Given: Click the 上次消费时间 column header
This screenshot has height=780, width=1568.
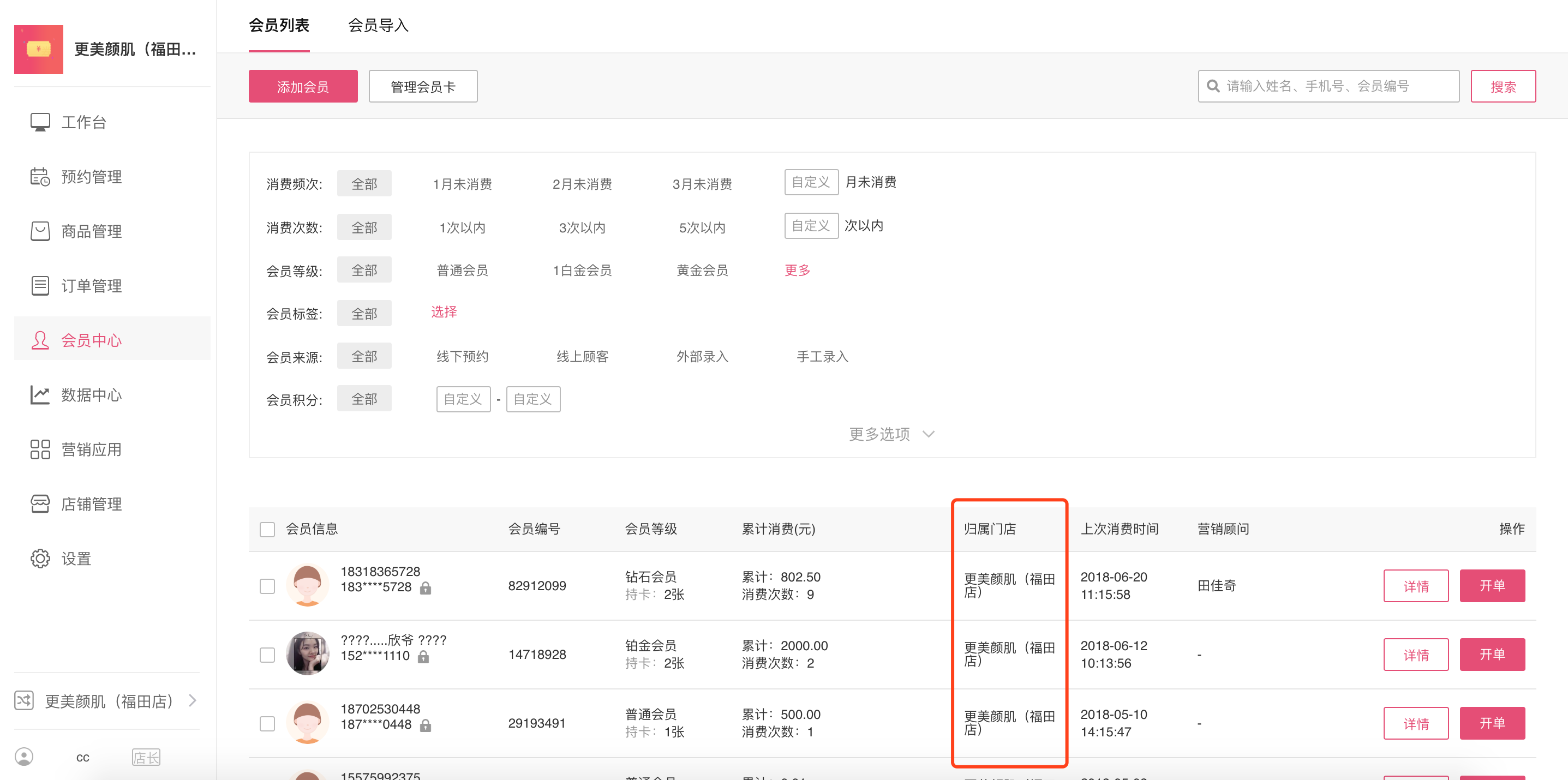Looking at the screenshot, I should click(1120, 529).
